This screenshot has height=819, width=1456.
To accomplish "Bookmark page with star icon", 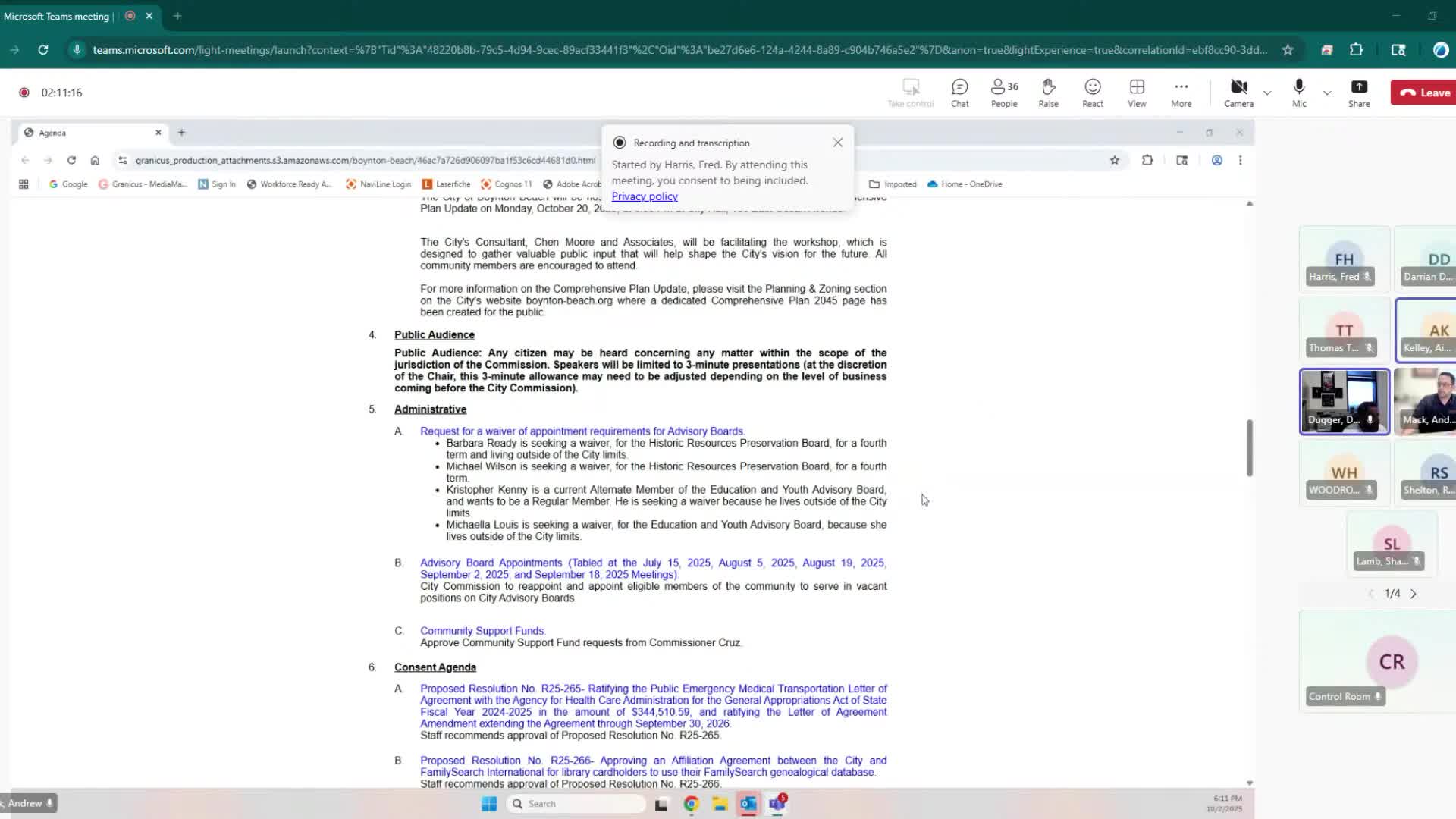I will [x=1287, y=50].
